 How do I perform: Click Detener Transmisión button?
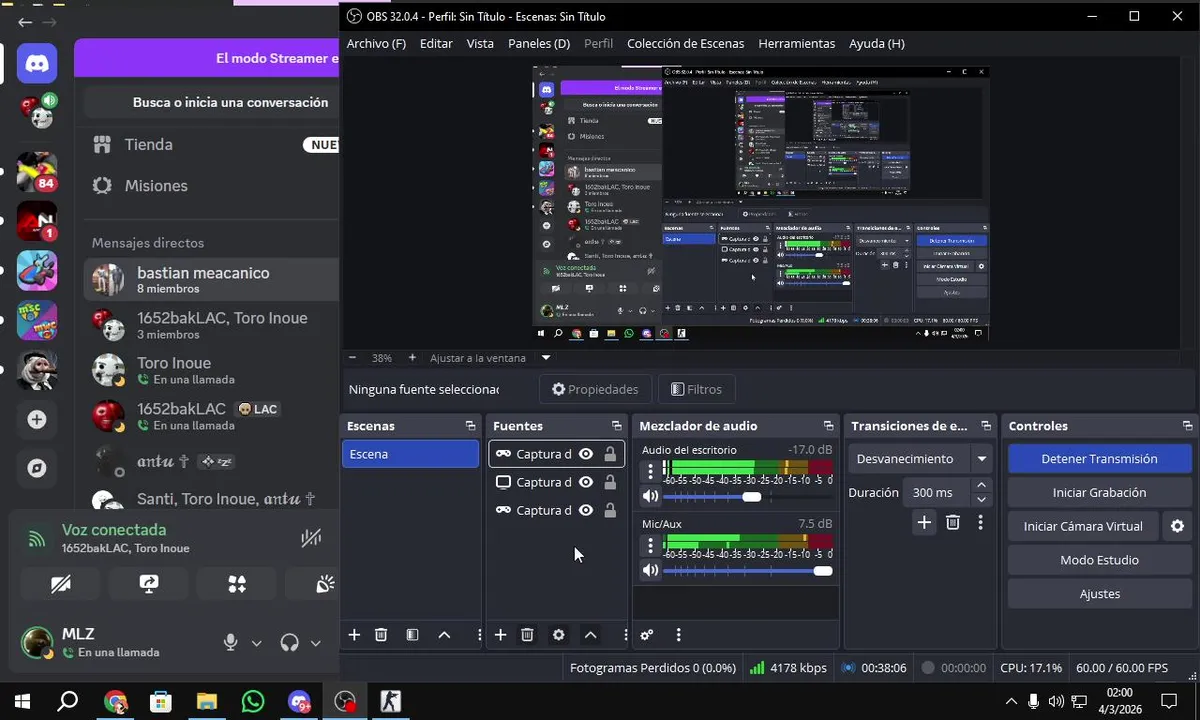[1099, 459]
